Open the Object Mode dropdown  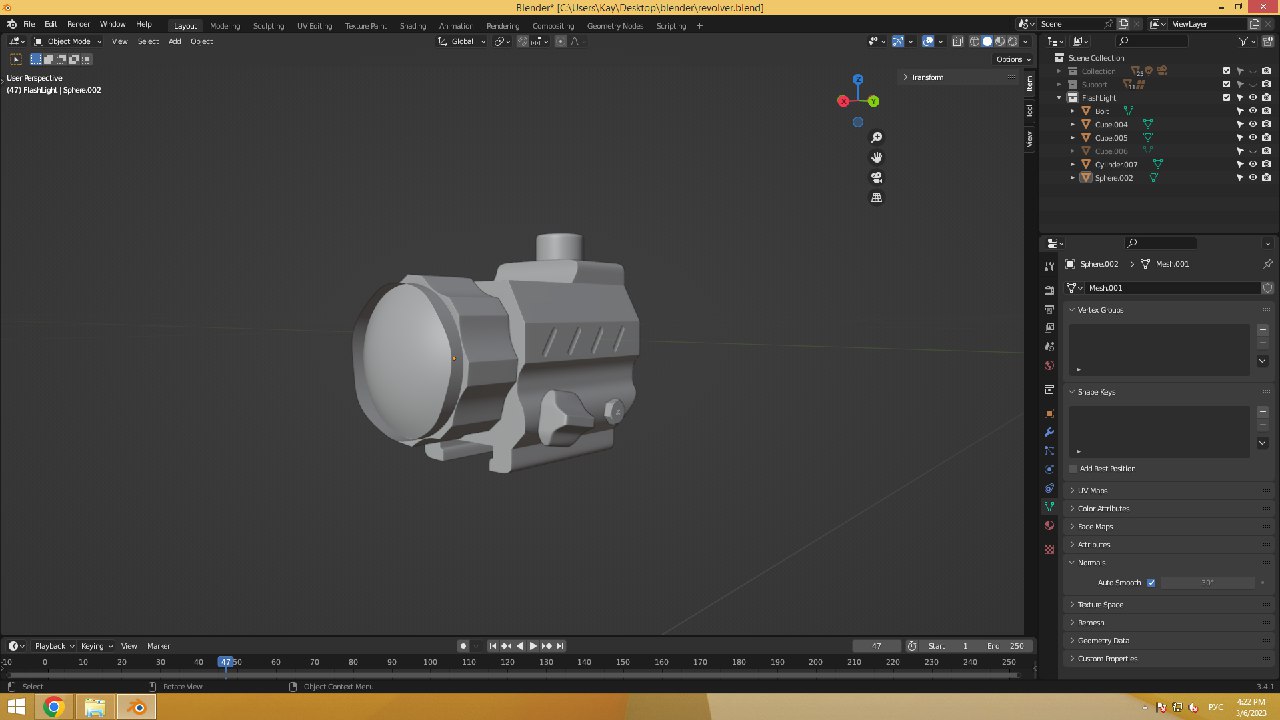pyautogui.click(x=68, y=41)
